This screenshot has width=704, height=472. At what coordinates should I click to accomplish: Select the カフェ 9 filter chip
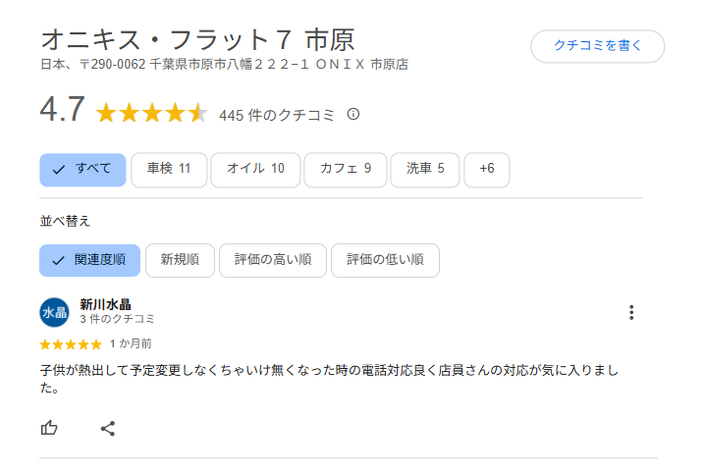(345, 170)
